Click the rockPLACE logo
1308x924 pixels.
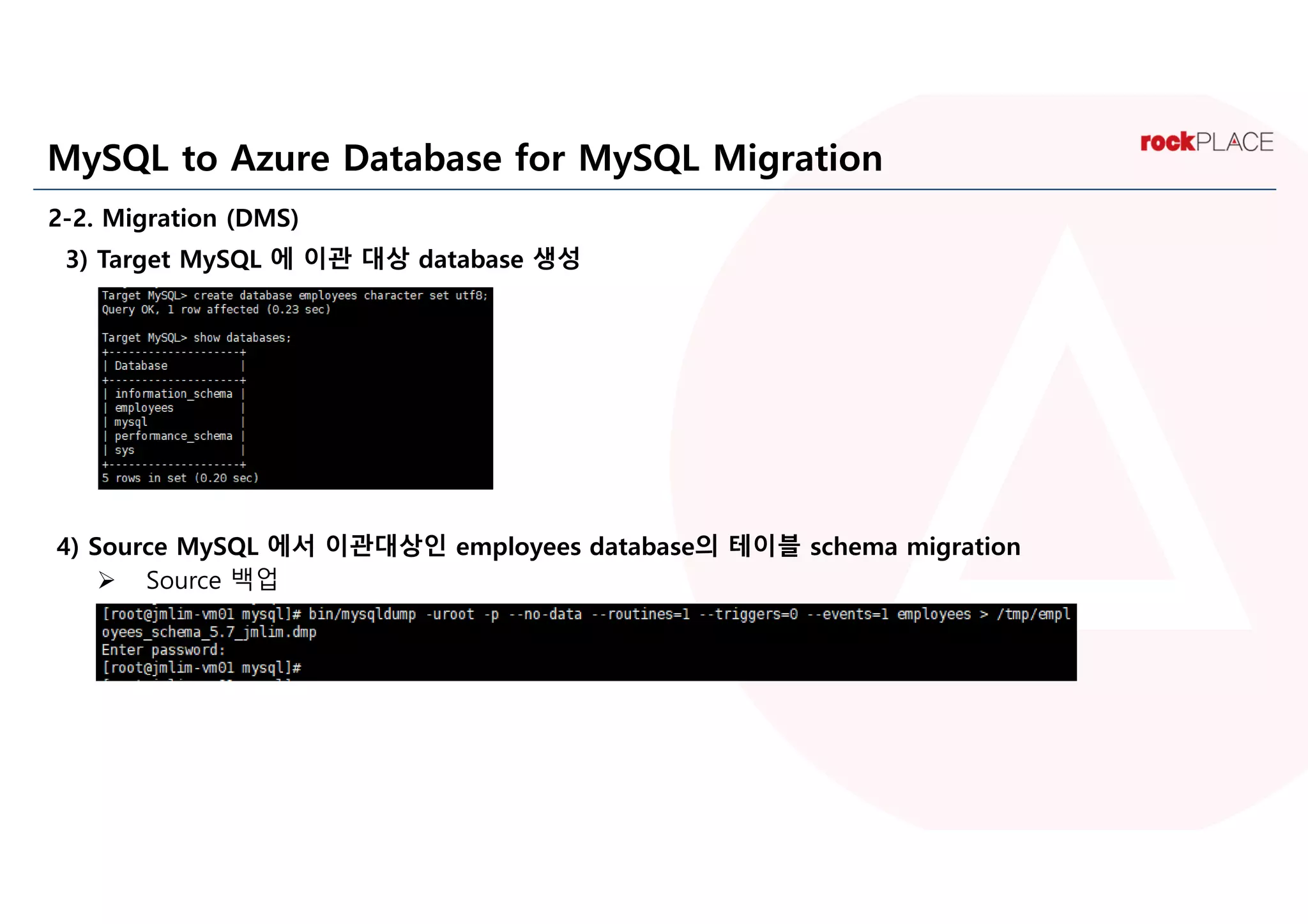[1206, 142]
